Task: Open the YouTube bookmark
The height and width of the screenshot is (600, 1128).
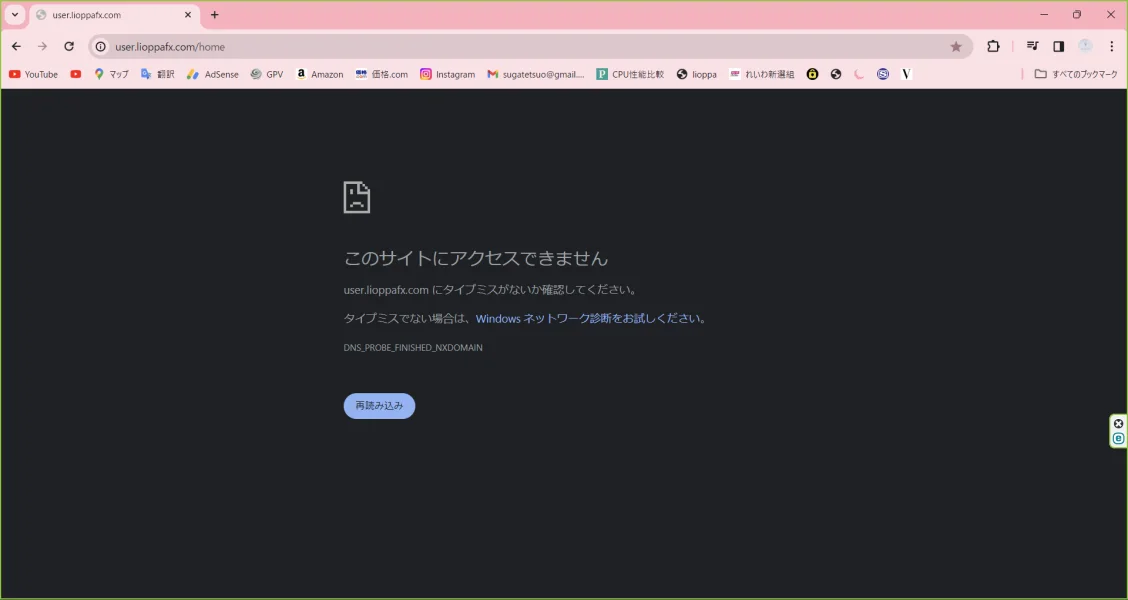Action: 33,73
